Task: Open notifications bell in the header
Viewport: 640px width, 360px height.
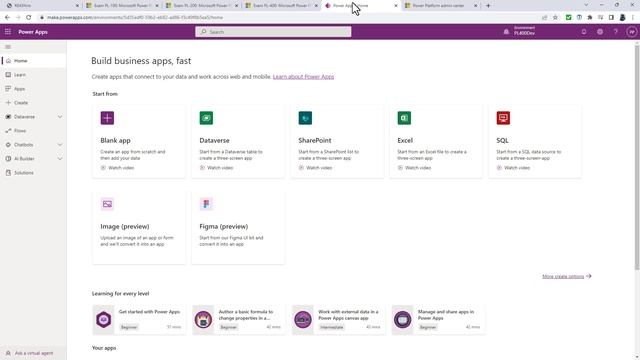Action: pyautogui.click(x=584, y=32)
